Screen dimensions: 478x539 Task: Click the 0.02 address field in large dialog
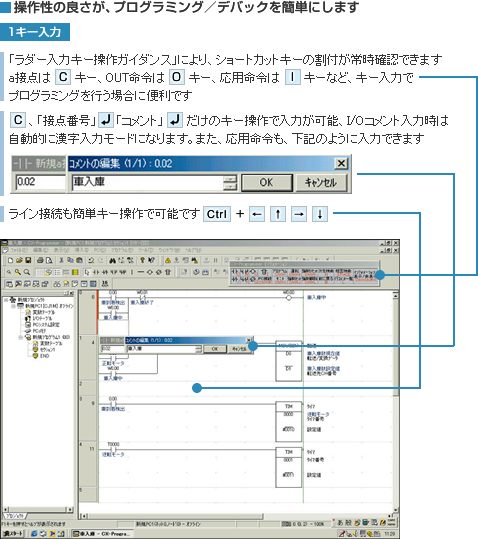pyautogui.click(x=40, y=182)
